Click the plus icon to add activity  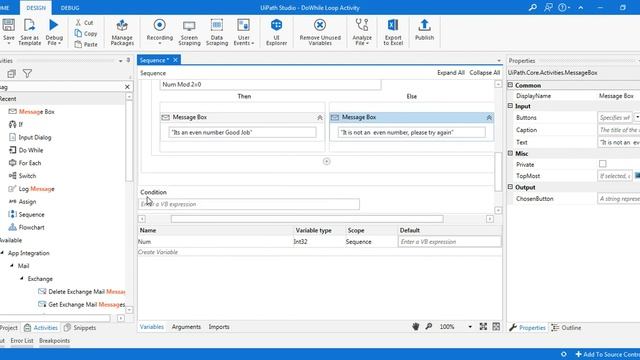click(x=327, y=162)
